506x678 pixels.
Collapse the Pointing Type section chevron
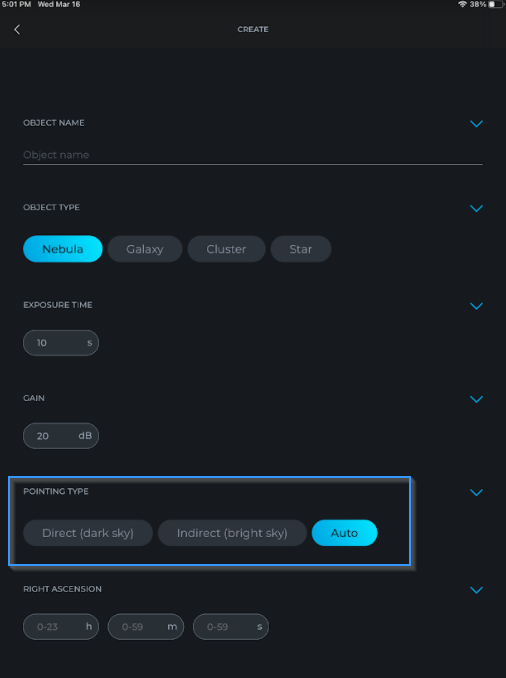pos(476,493)
